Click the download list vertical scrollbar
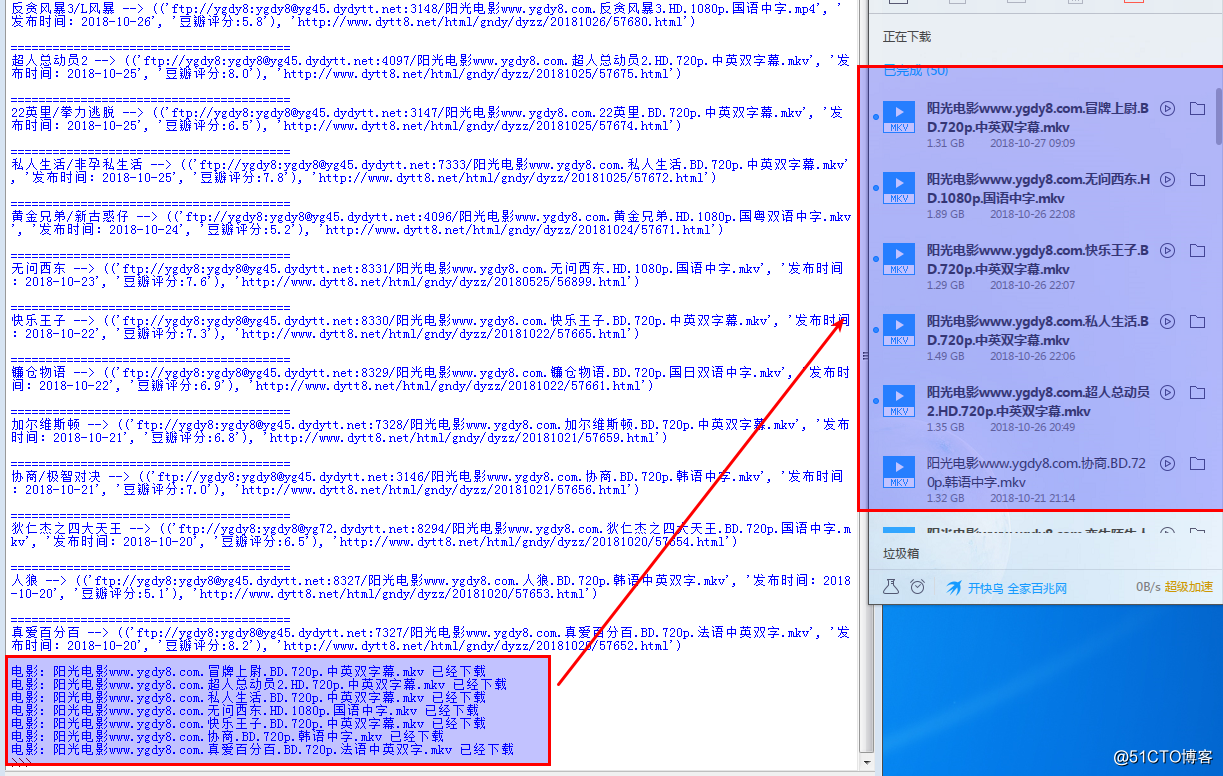 pos(1218,117)
